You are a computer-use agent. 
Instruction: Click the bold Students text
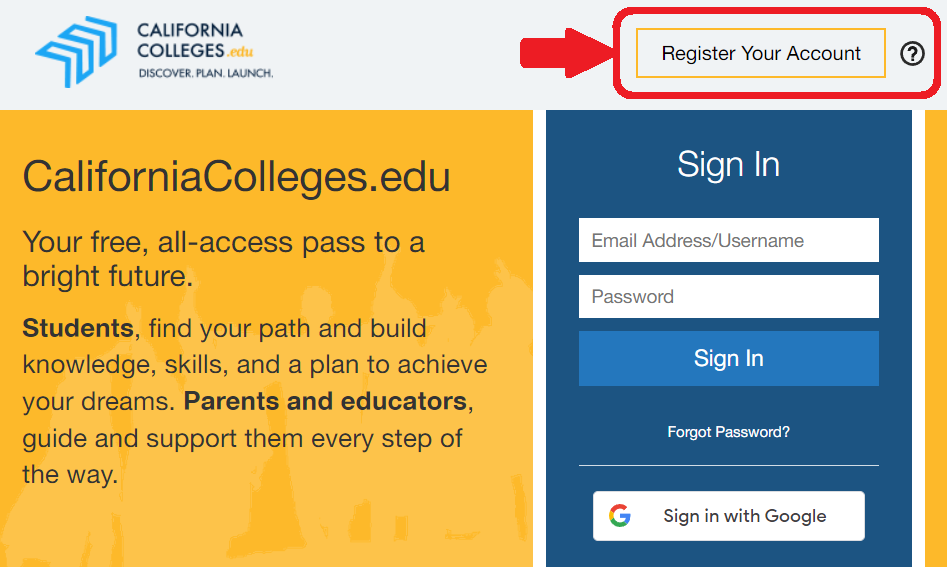[x=78, y=328]
